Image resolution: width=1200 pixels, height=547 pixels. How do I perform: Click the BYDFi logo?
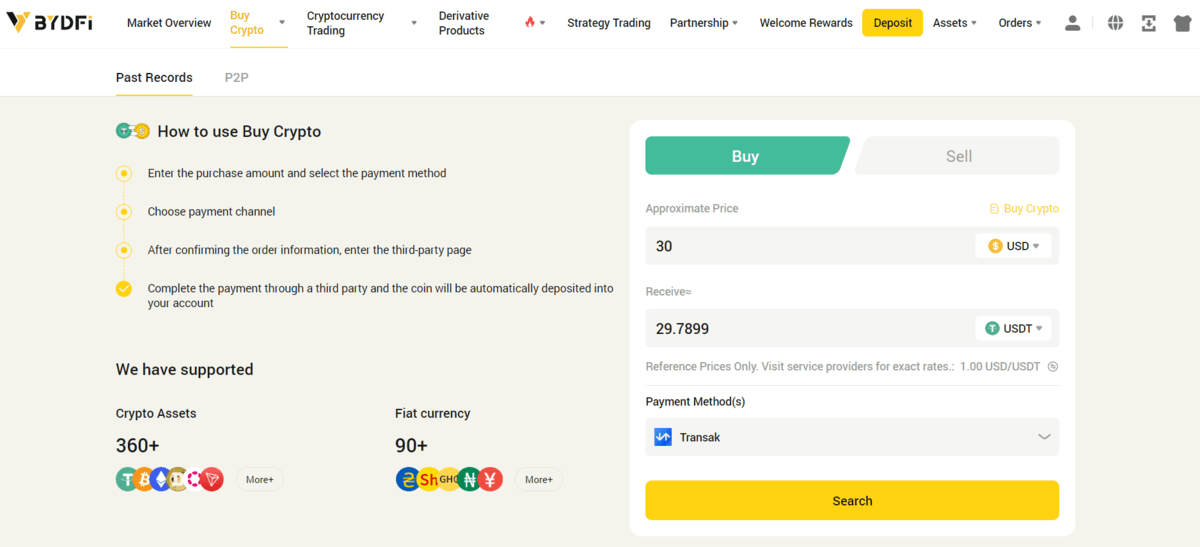[49, 22]
